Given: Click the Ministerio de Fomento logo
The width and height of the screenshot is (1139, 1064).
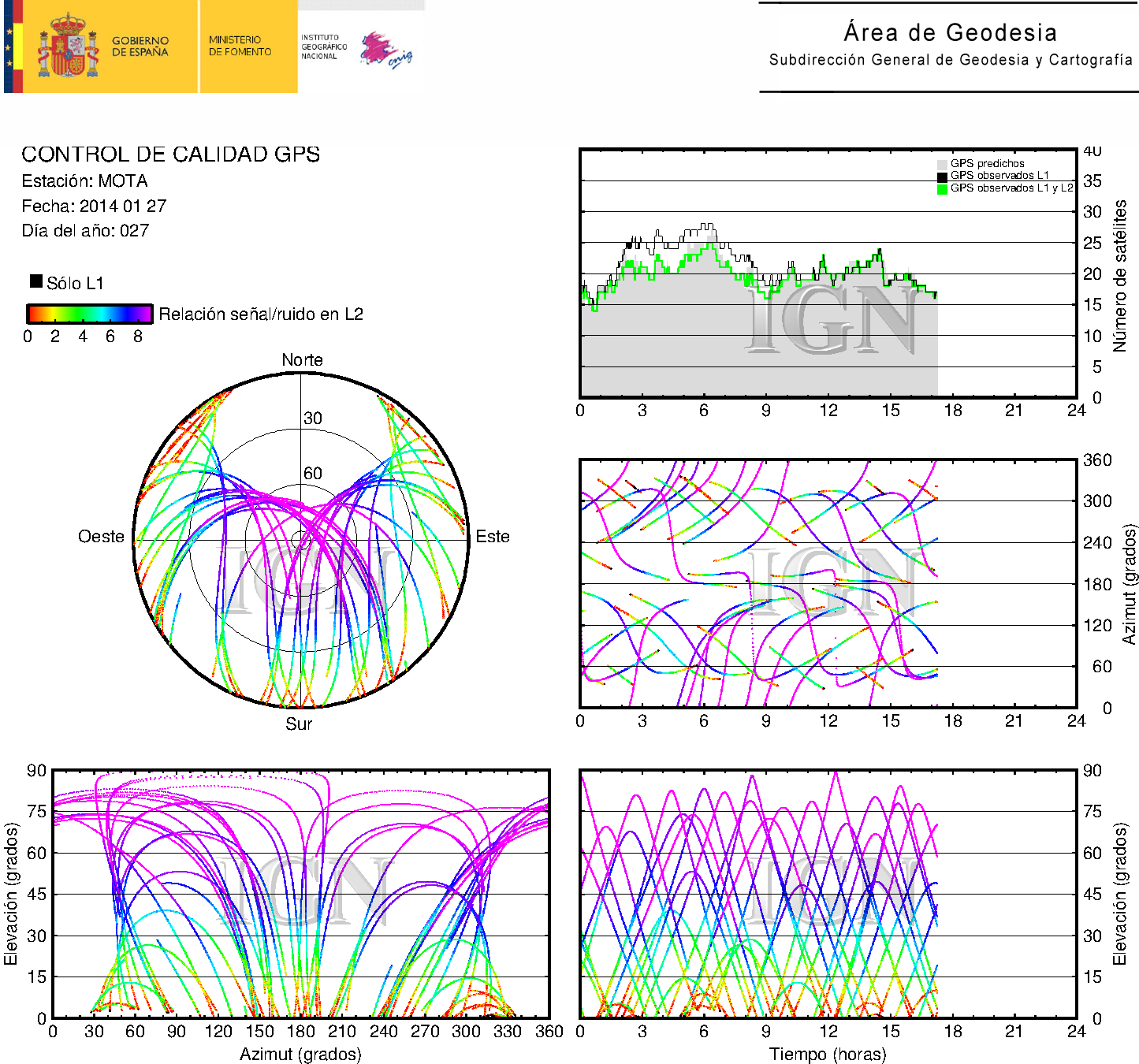Looking at the screenshot, I should point(240,46).
